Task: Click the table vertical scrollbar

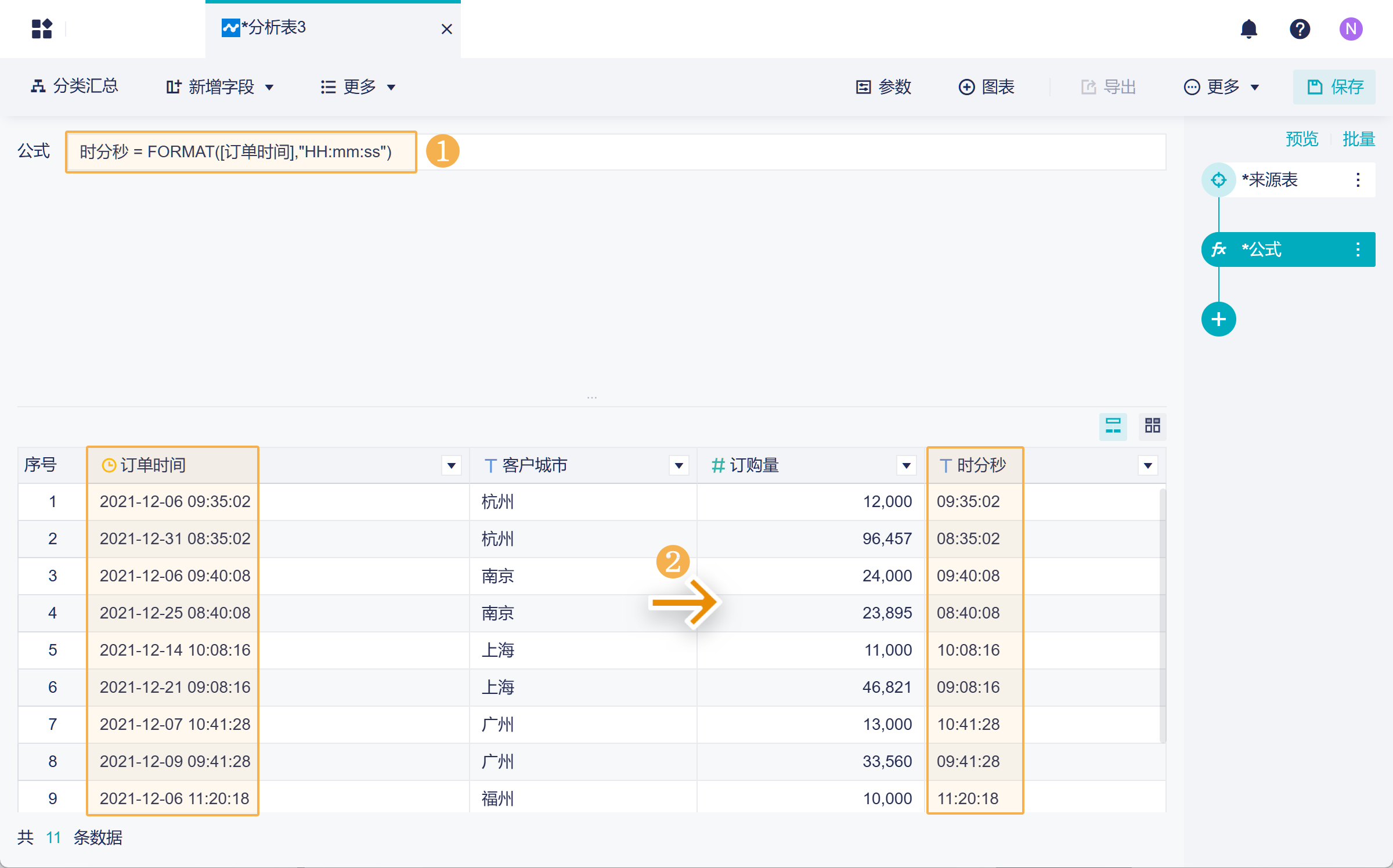Action: 1162,615
